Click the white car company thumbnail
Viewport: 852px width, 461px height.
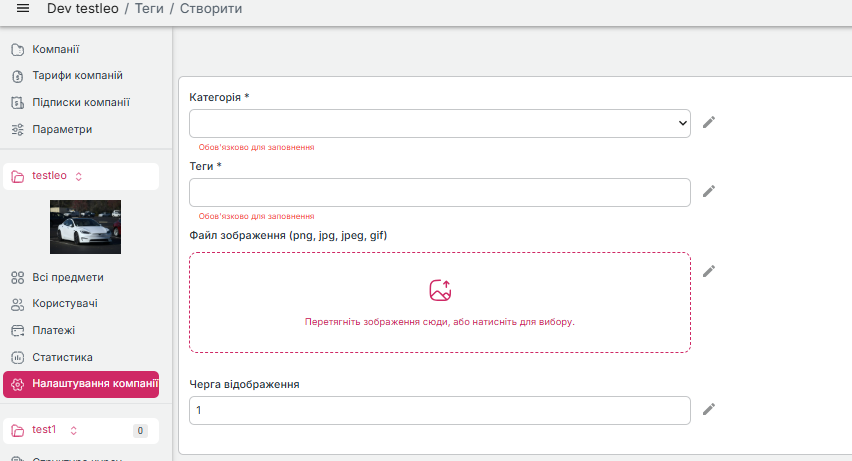click(x=85, y=227)
